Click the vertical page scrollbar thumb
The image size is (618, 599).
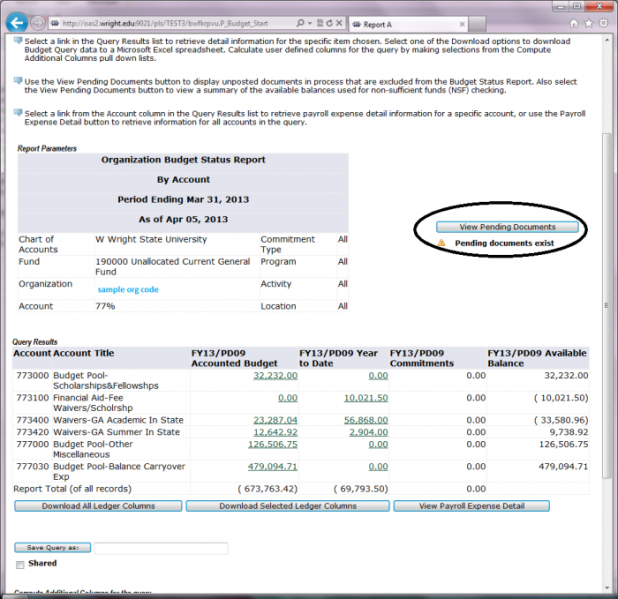pos(607,305)
